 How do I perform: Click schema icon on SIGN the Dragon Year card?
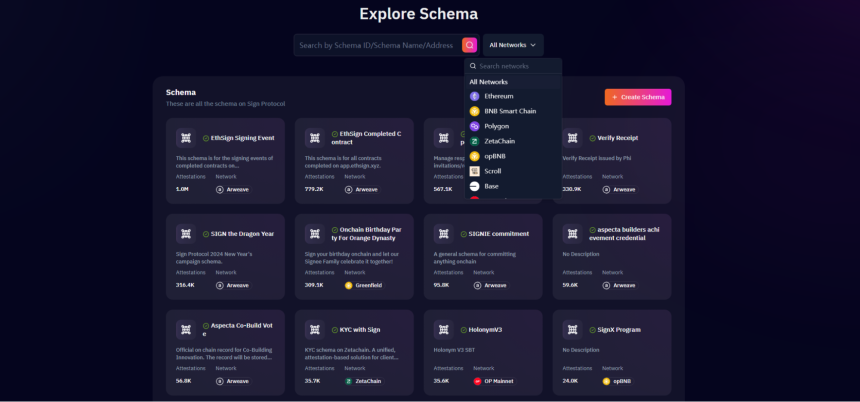[186, 234]
